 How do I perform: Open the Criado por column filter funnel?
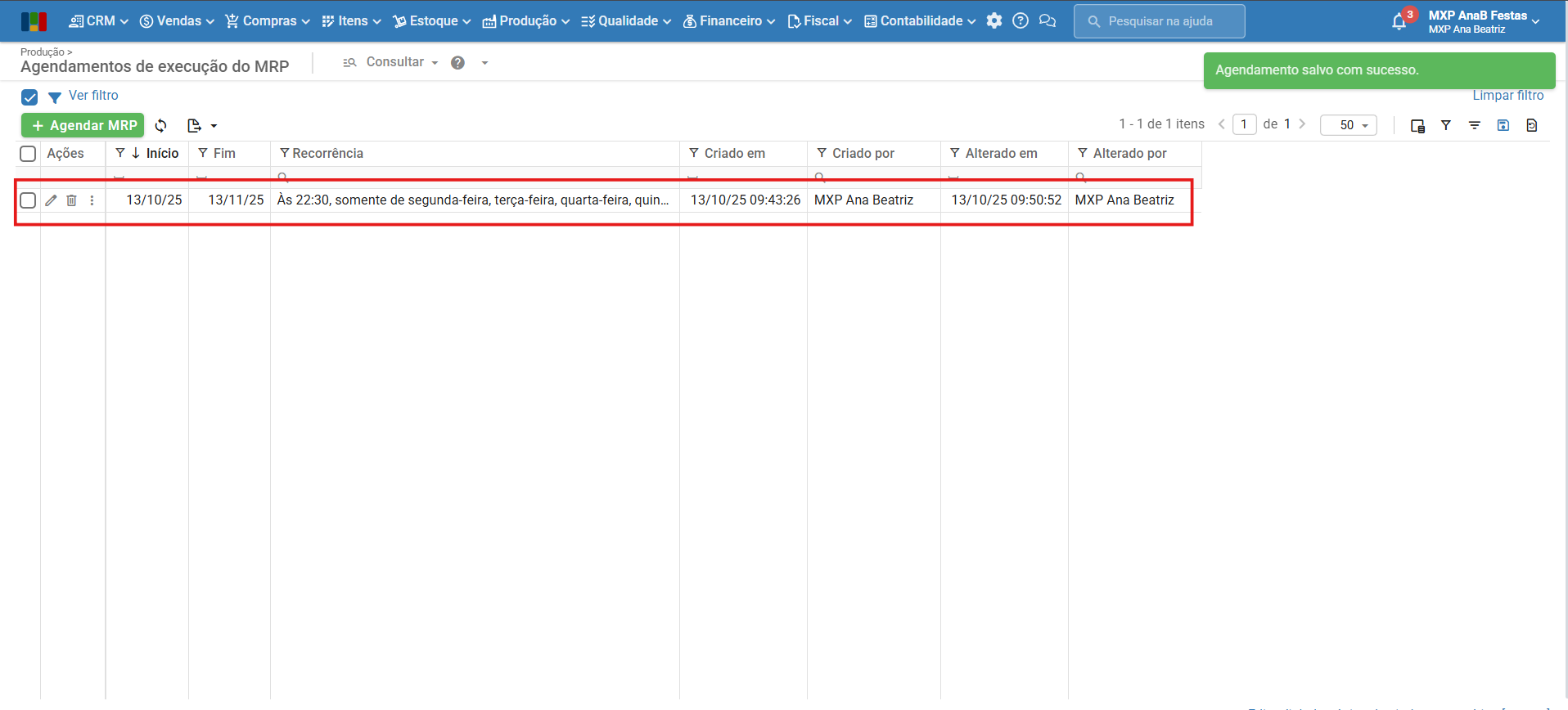point(822,153)
